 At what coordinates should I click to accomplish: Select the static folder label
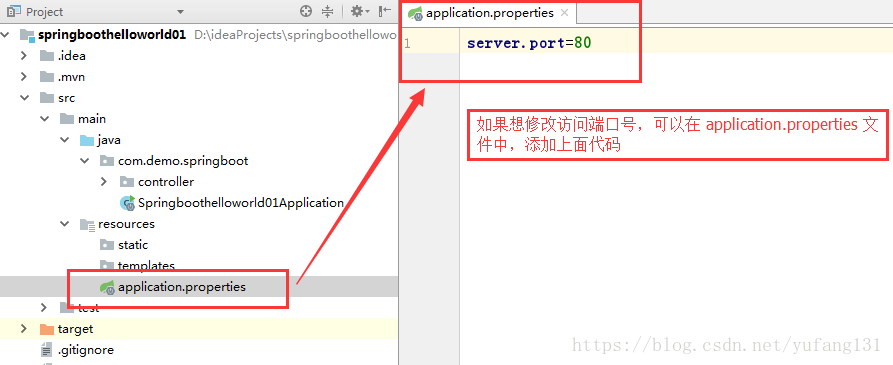click(133, 245)
